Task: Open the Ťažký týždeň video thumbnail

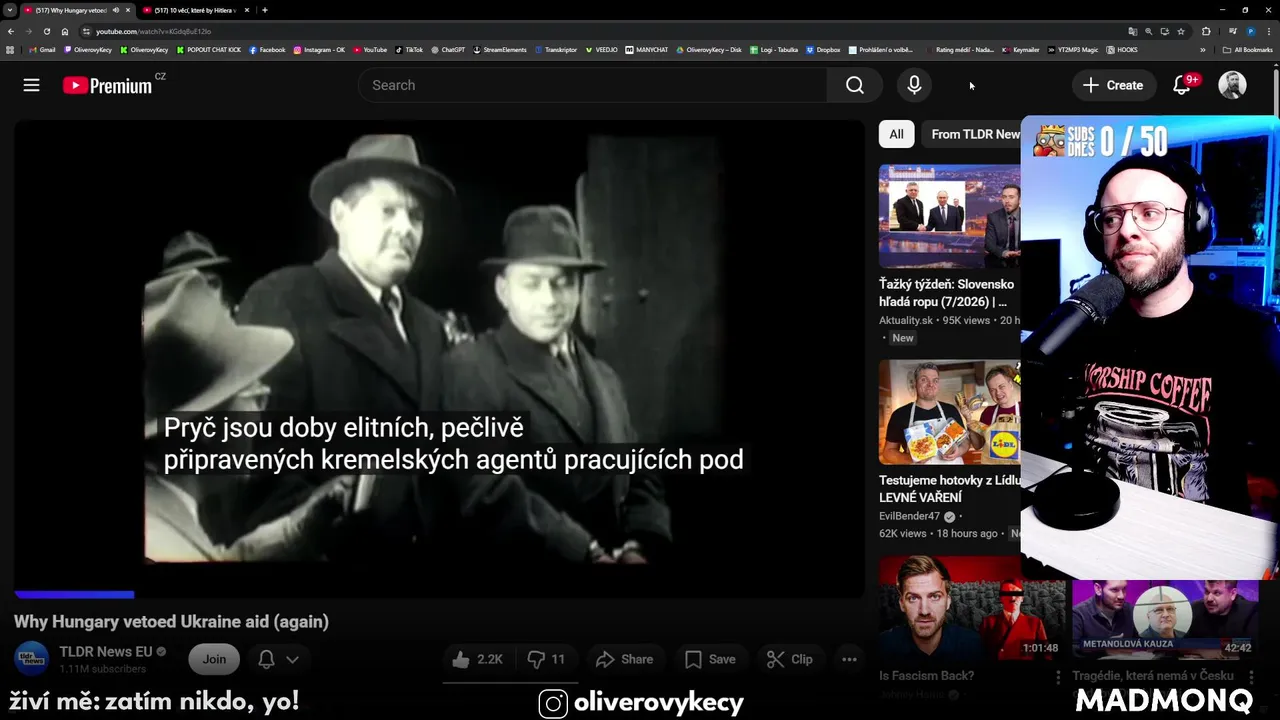Action: pos(950,216)
